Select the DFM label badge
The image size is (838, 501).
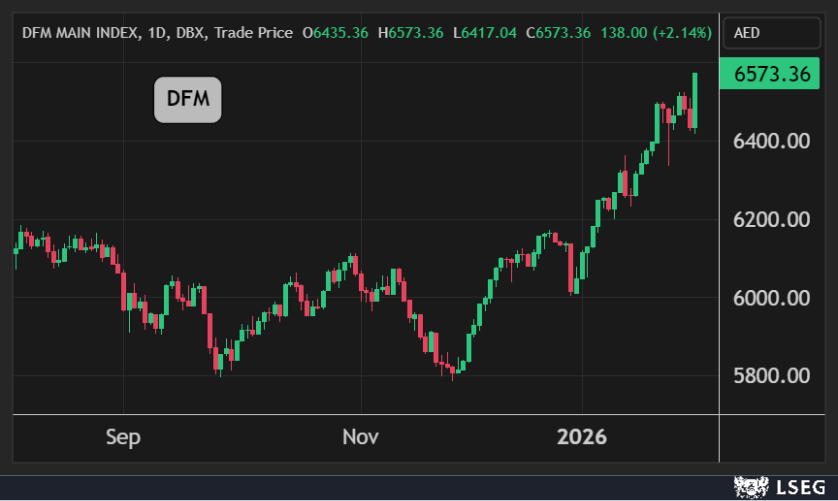[x=187, y=100]
